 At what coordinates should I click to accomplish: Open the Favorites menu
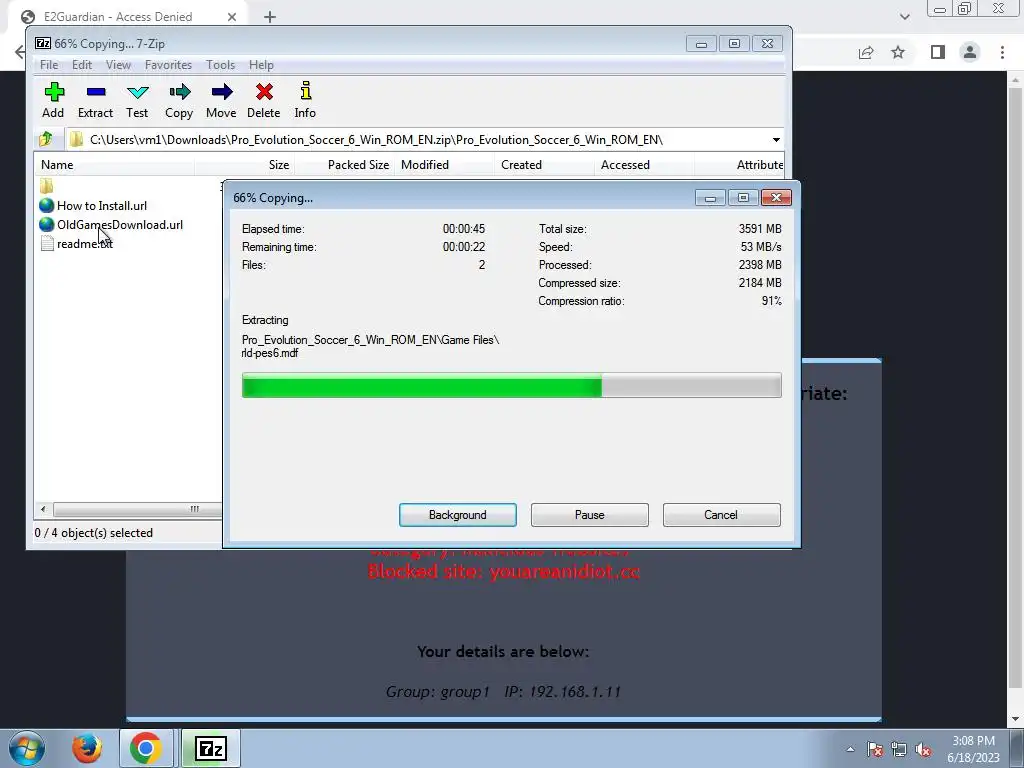coord(168,65)
